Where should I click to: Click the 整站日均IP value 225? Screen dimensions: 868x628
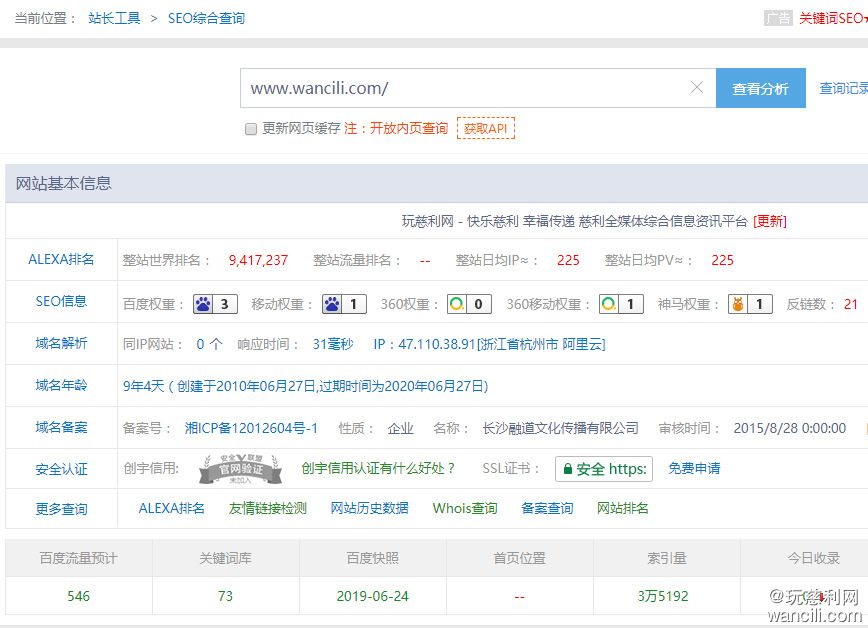coord(569,260)
